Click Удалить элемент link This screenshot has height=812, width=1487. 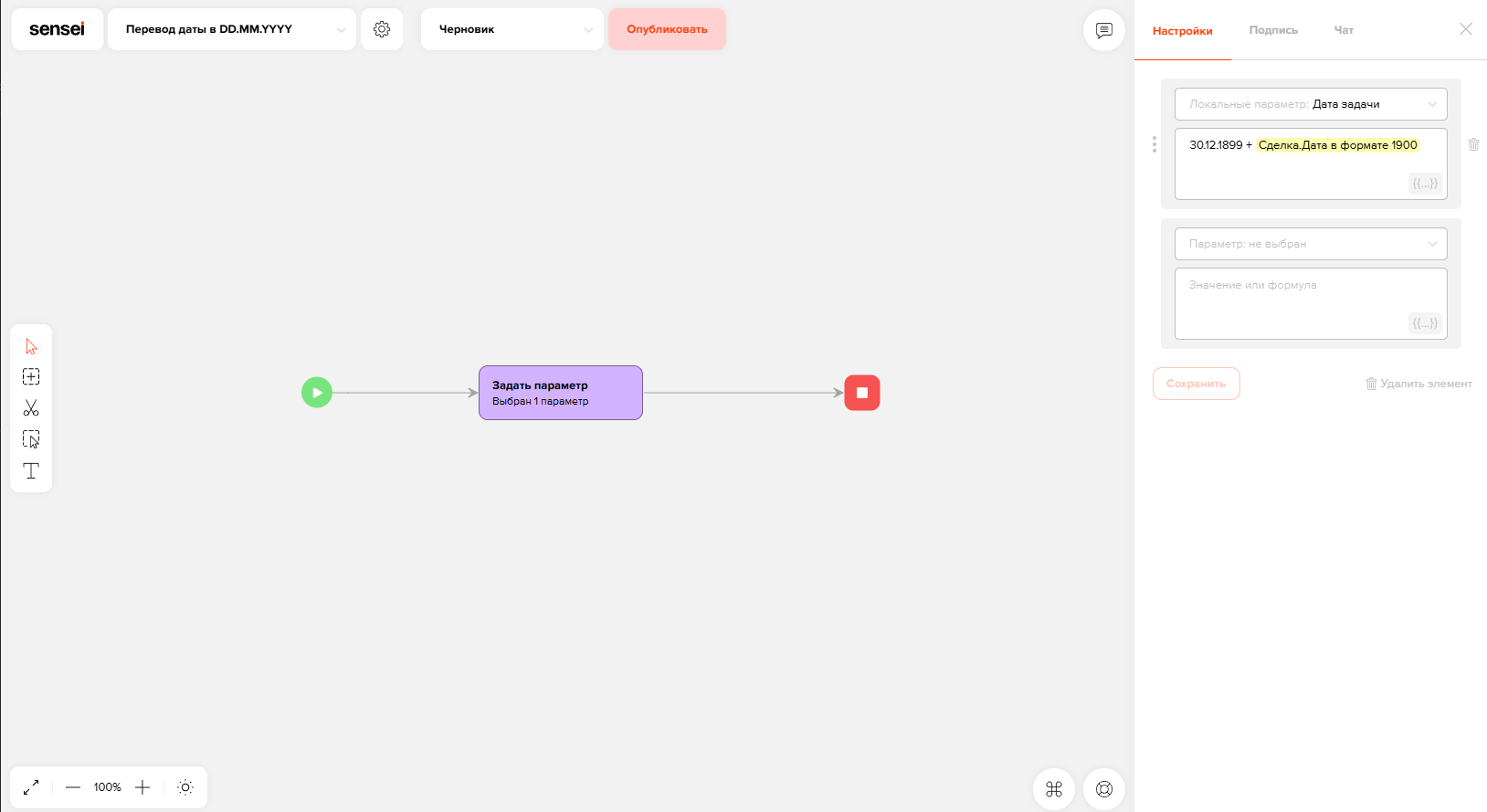click(1418, 384)
